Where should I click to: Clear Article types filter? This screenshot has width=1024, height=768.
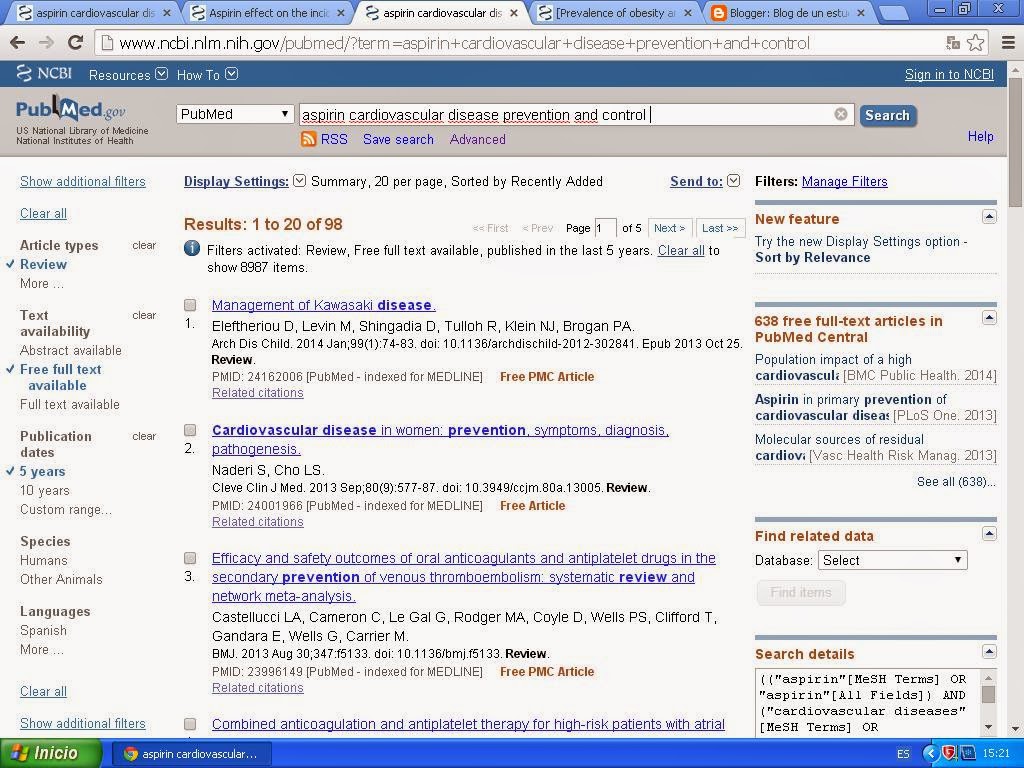[144, 245]
